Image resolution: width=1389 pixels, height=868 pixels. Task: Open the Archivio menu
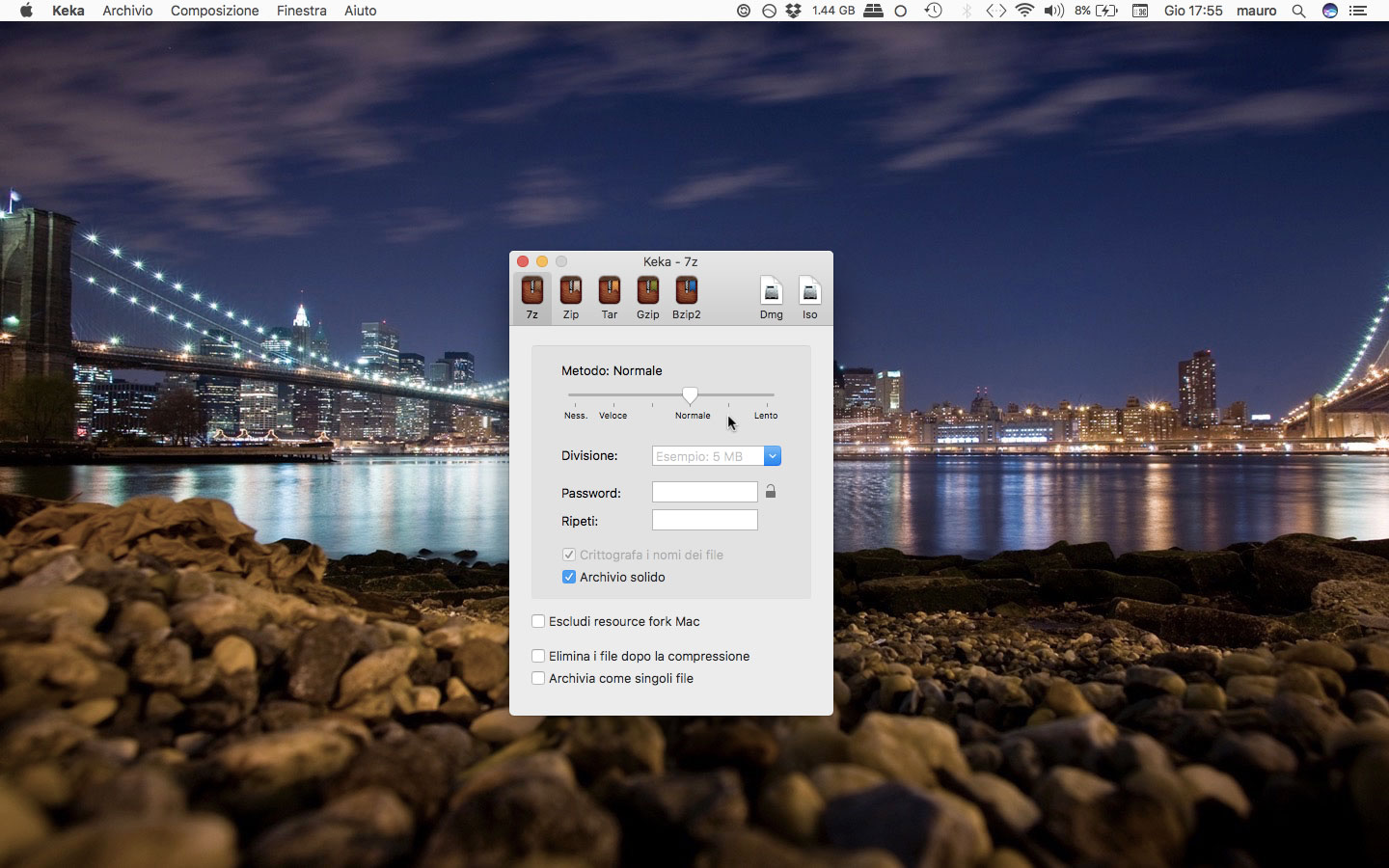[x=127, y=11]
